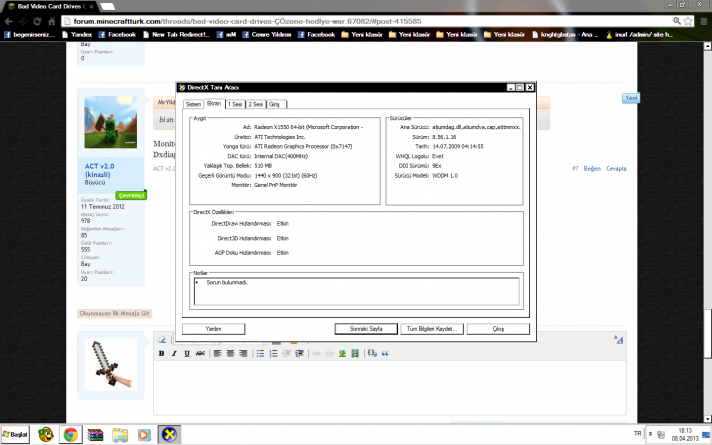Click the Çıkış button
Image resolution: width=712 pixels, height=445 pixels.
point(498,329)
